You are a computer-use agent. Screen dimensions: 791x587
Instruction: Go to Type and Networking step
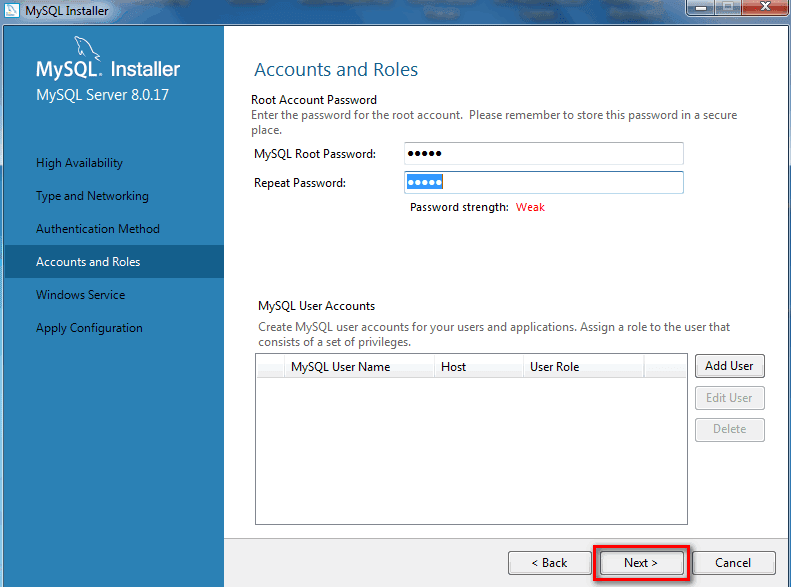[92, 196]
